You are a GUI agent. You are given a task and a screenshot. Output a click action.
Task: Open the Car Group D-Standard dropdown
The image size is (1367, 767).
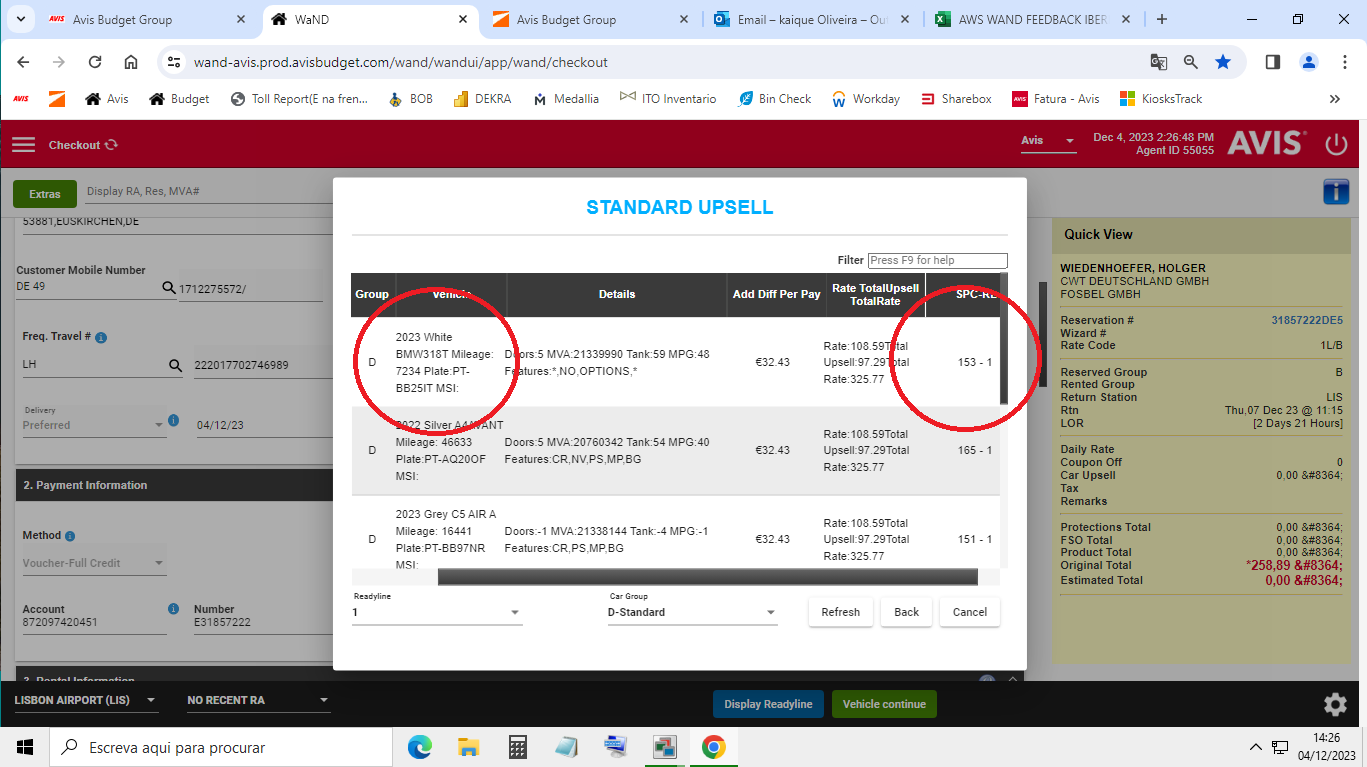tap(692, 612)
